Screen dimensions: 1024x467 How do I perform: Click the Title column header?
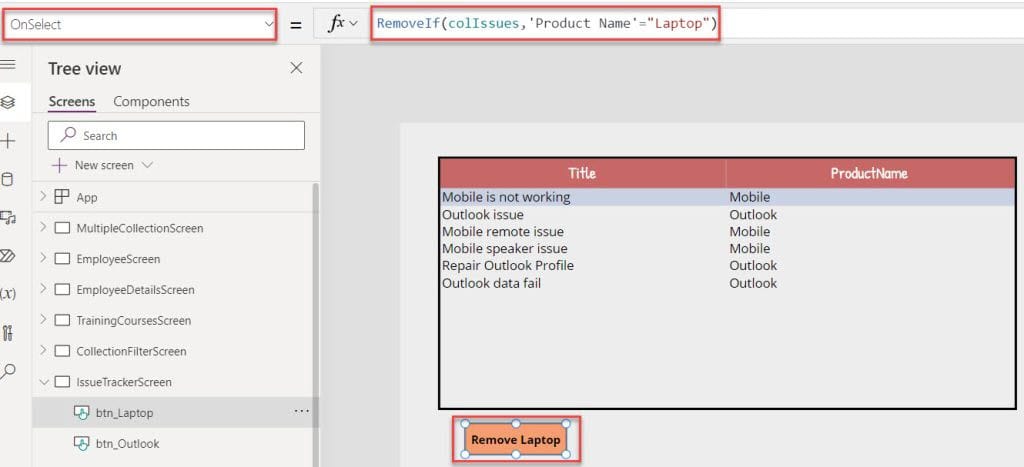coord(582,173)
